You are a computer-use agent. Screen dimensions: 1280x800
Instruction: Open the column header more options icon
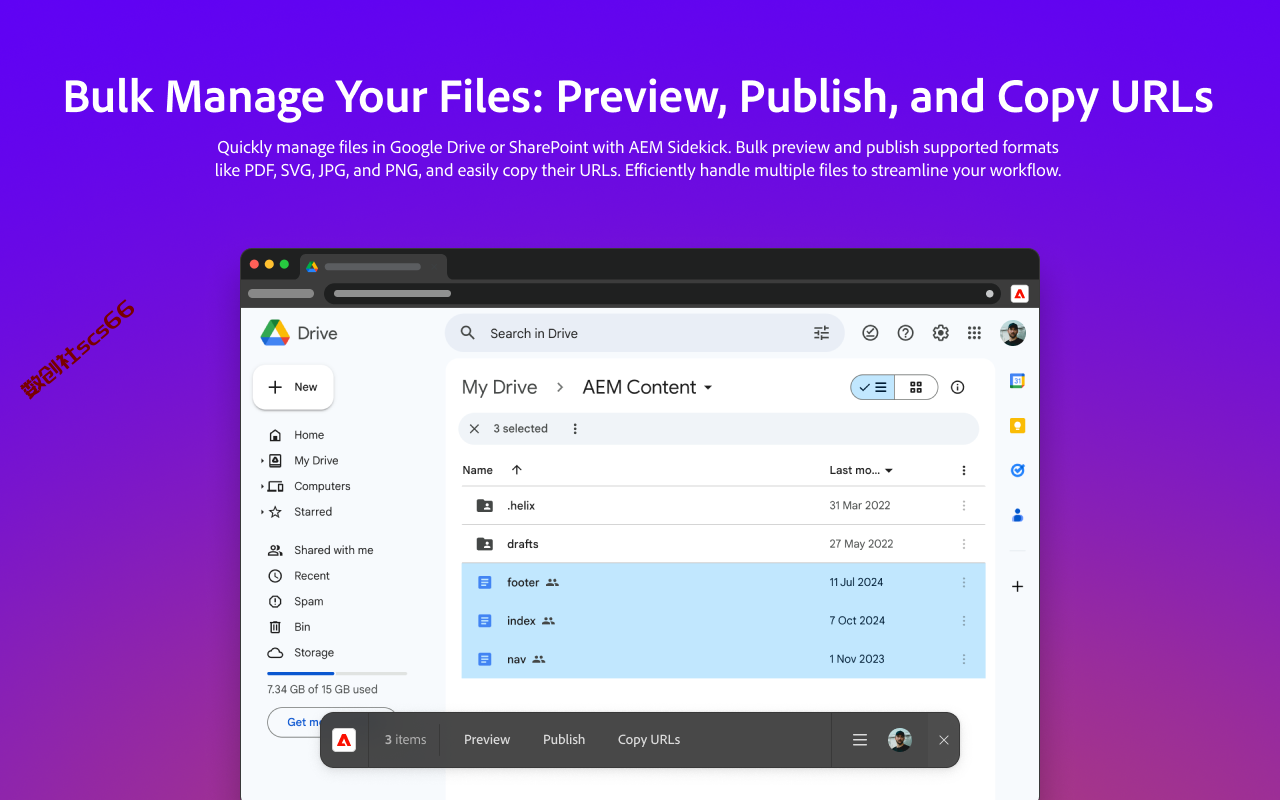coord(964,470)
